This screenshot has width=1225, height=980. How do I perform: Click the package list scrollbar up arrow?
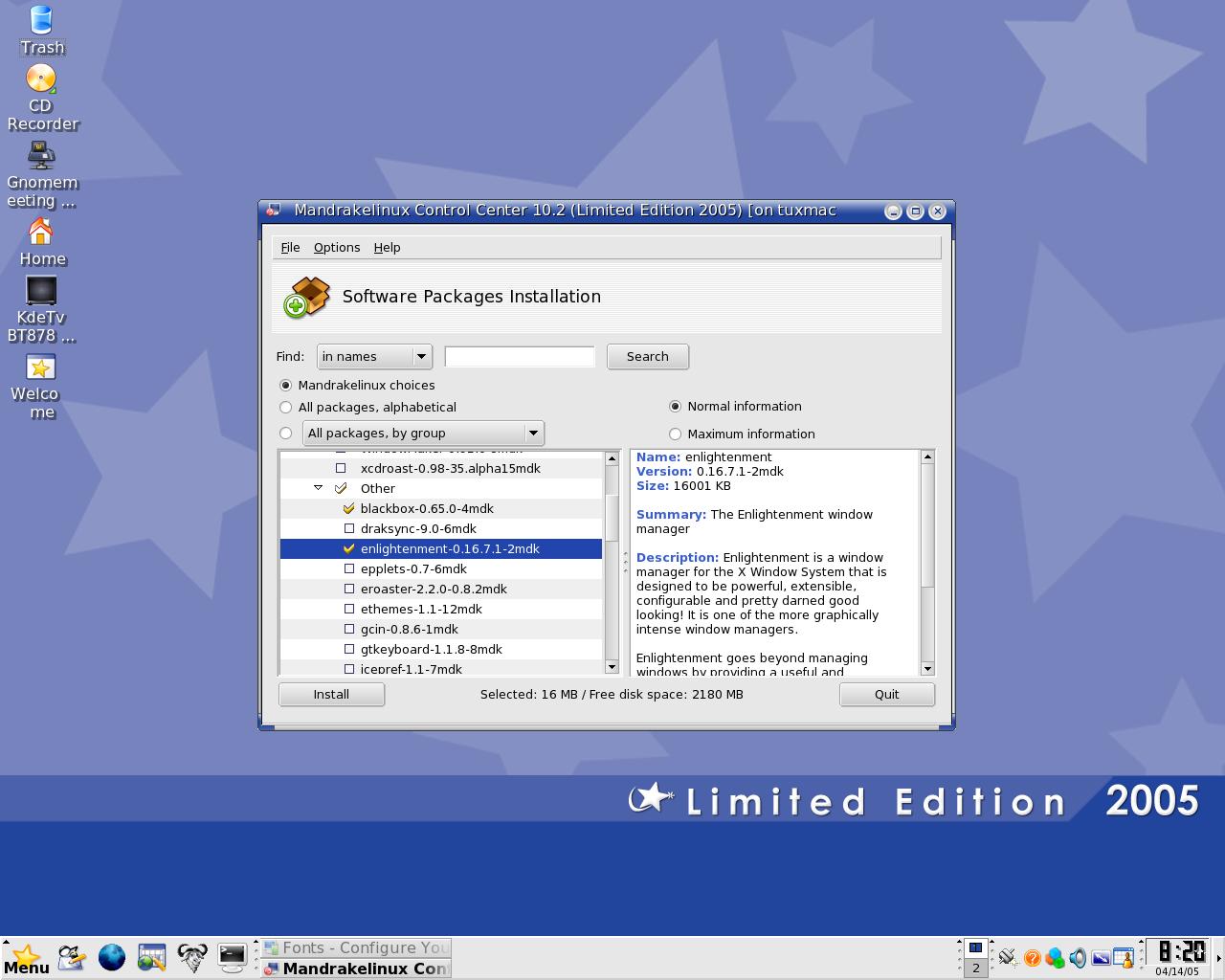[612, 458]
